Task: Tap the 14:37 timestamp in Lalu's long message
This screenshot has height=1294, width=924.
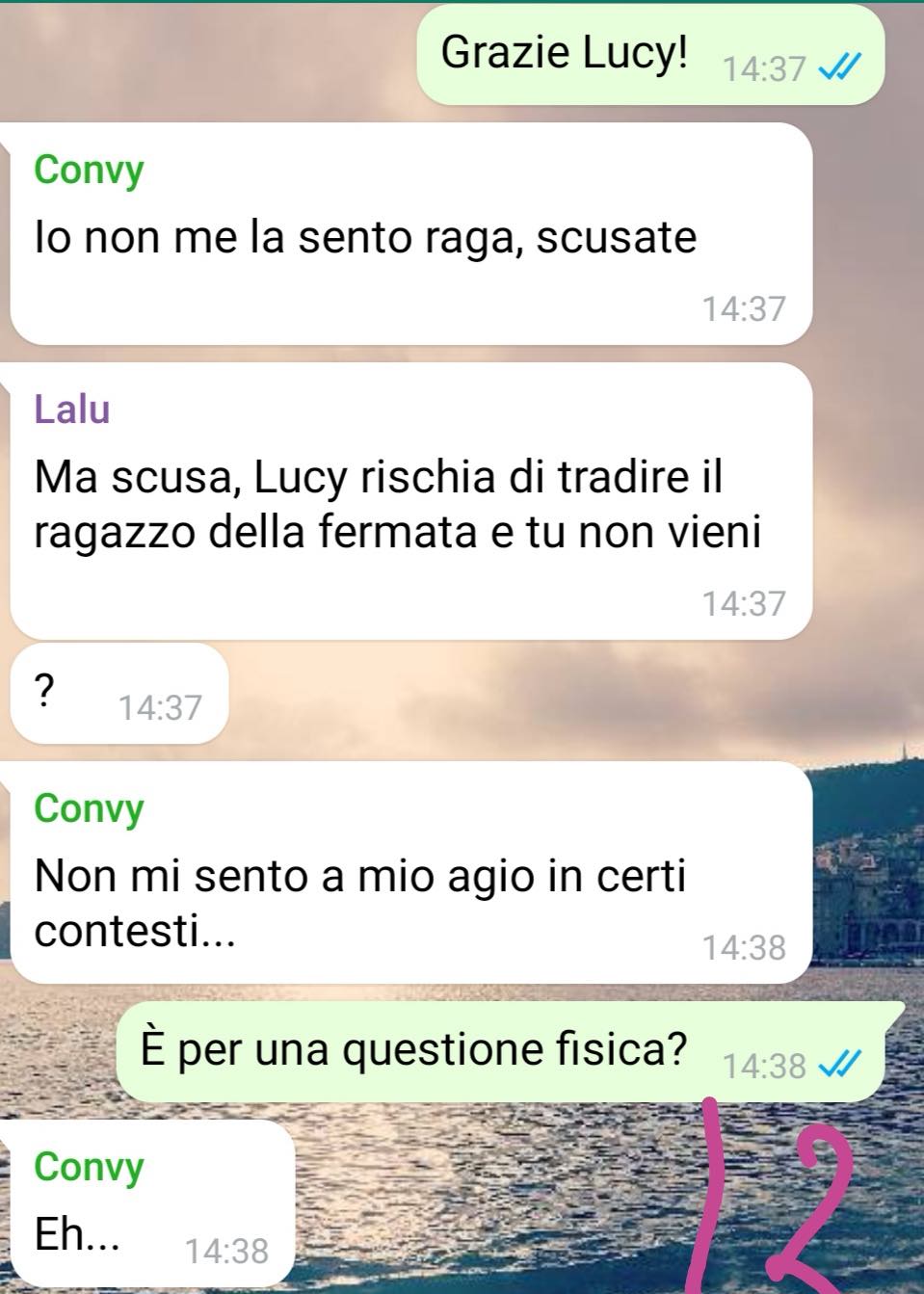Action: tap(744, 604)
